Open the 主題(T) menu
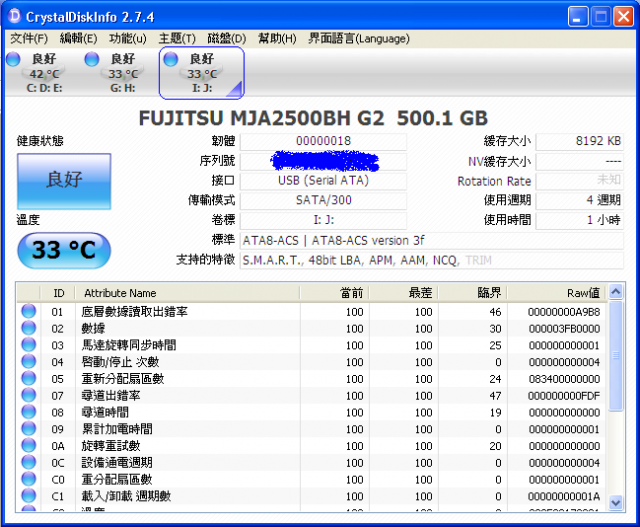Screen dimensions: 640x527 (177, 38)
